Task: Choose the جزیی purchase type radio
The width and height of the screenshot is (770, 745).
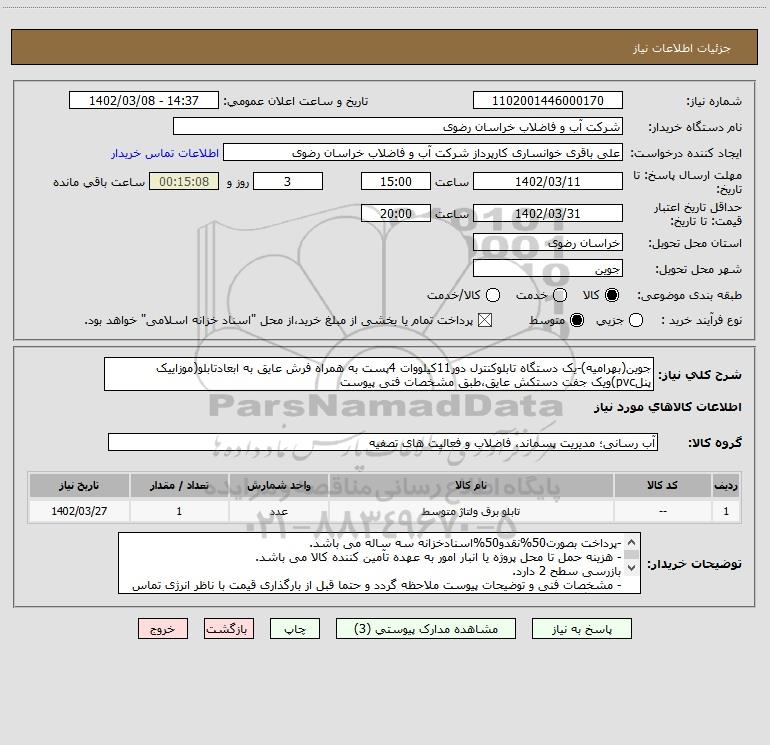Action: pyautogui.click(x=636, y=320)
